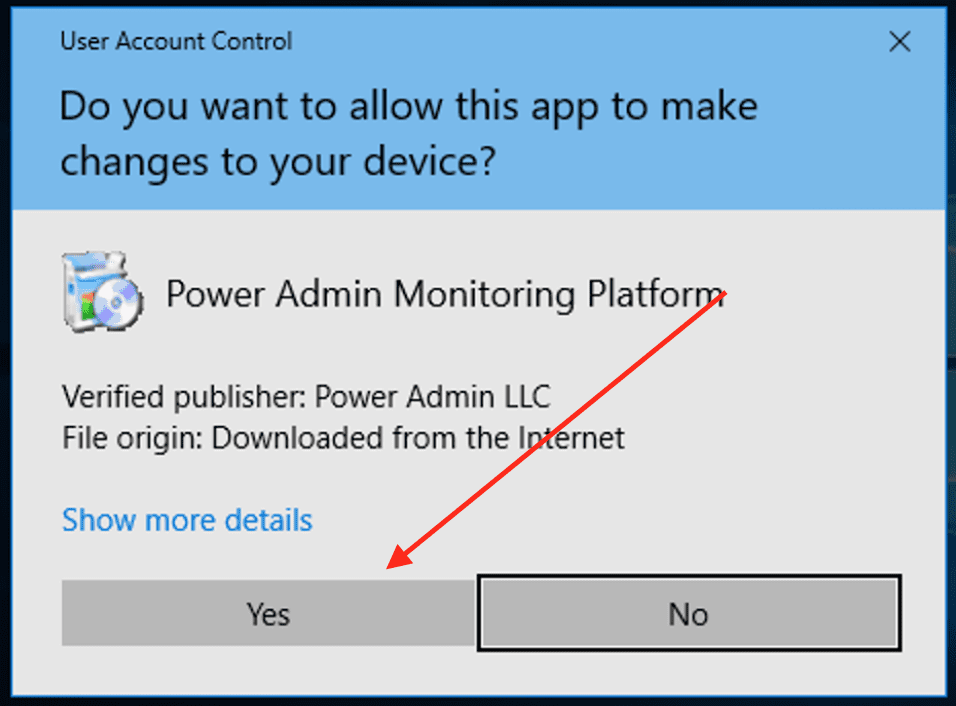Click the File origin label
This screenshot has width=956, height=706.
tap(132, 438)
